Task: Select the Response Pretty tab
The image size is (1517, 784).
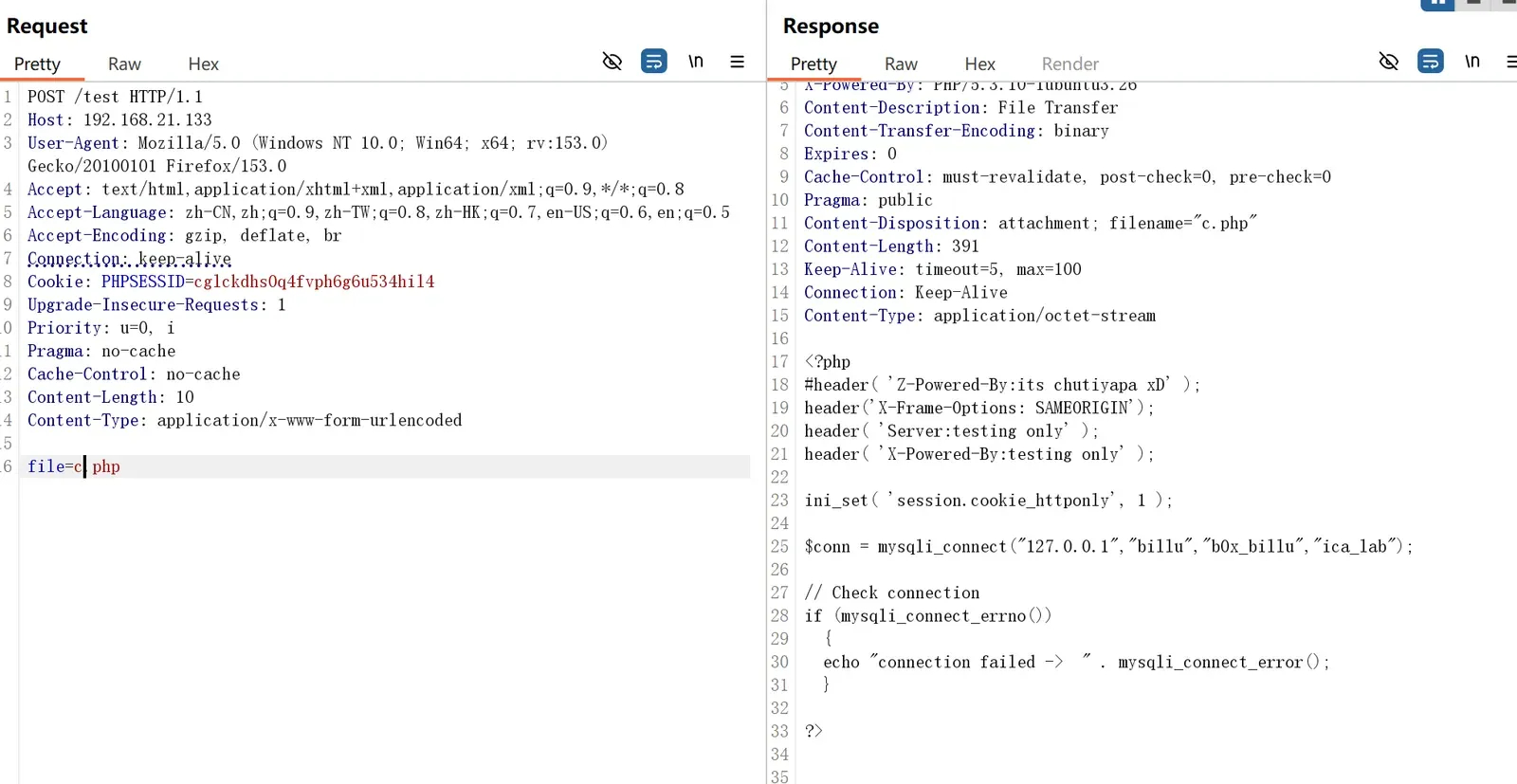Action: coord(813,64)
